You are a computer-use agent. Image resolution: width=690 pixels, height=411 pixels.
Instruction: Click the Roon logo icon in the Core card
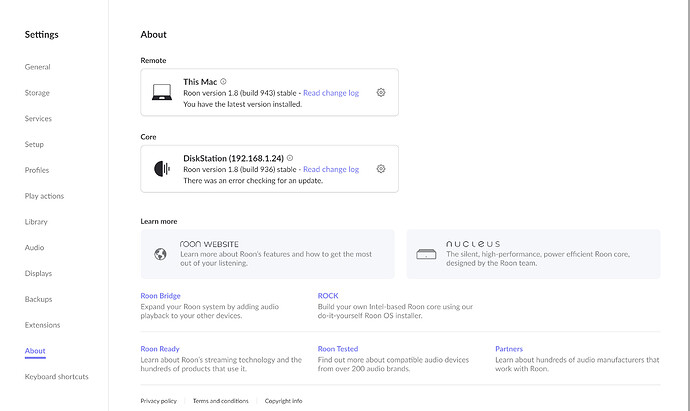pyautogui.click(x=162, y=169)
